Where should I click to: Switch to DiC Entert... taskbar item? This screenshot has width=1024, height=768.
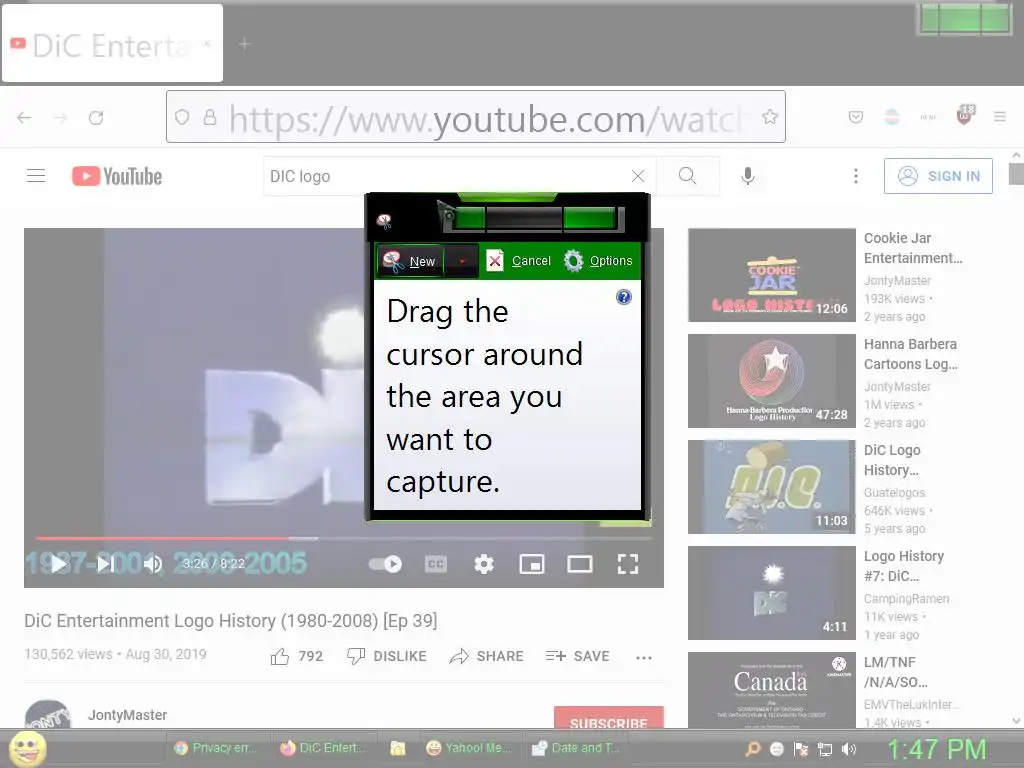point(322,748)
